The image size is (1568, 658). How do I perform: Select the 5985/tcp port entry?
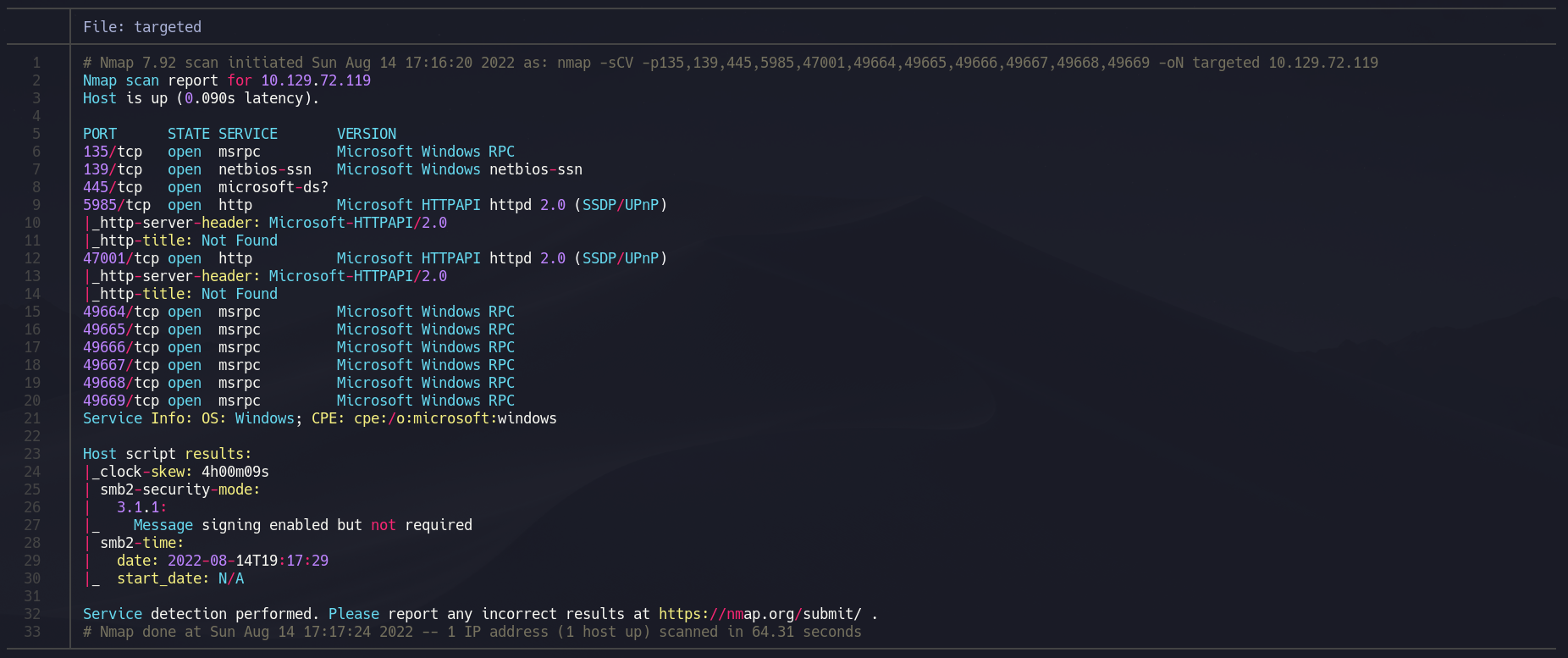pos(117,205)
